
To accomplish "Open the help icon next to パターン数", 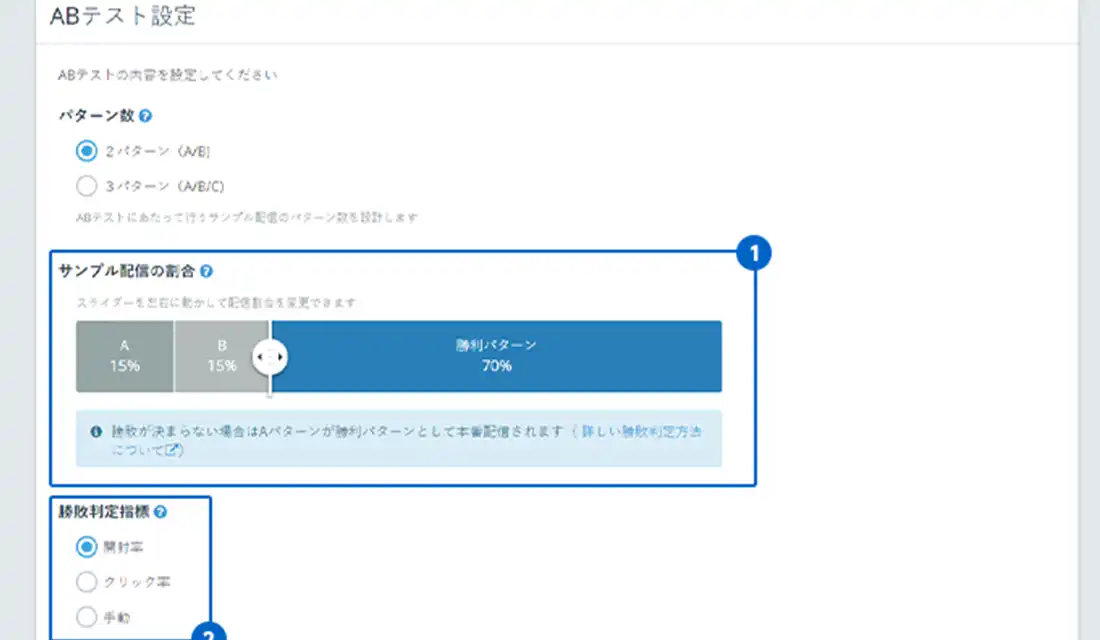I will pyautogui.click(x=145, y=116).
